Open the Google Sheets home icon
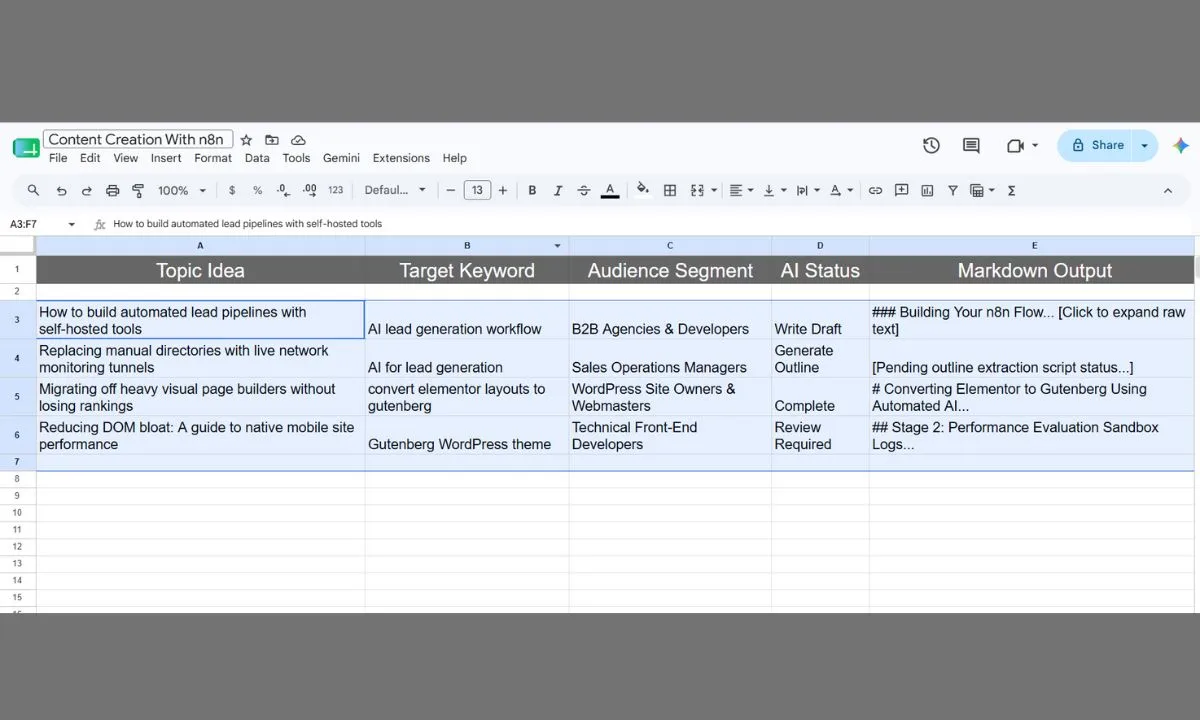 pos(26,148)
